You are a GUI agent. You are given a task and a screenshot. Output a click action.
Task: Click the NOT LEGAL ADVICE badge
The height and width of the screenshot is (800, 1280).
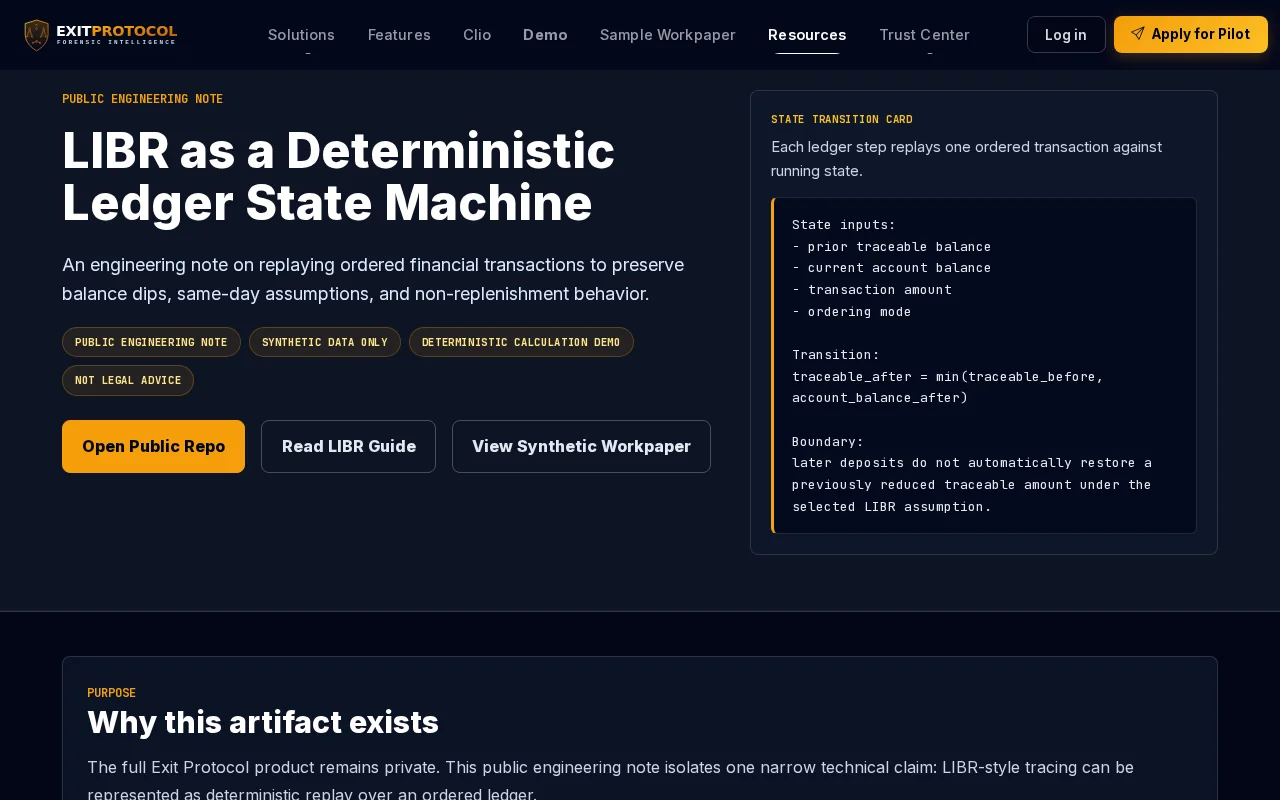pos(128,380)
